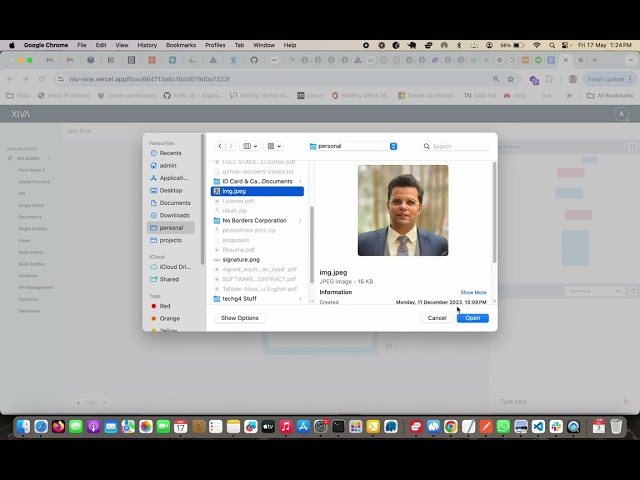The image size is (640, 480).
Task: Open the personal folder location popup
Action: pos(353,146)
